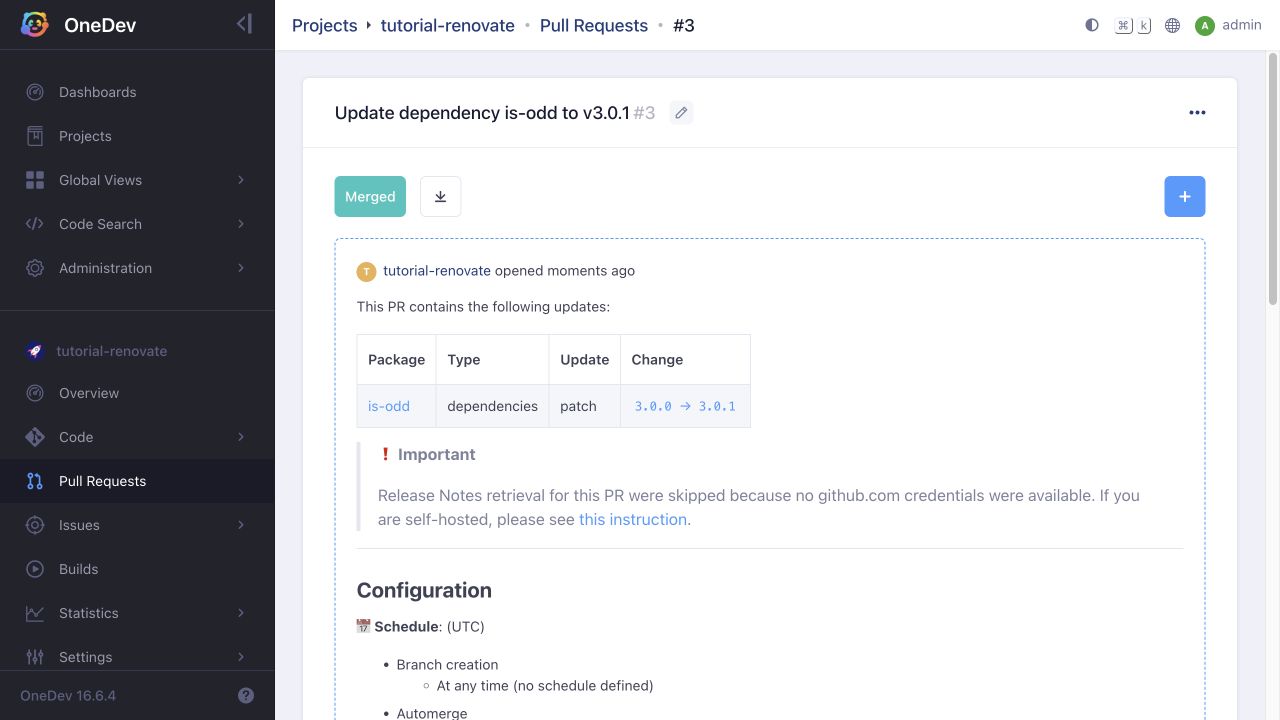
Task: Click the admin username text
Action: (x=1242, y=25)
